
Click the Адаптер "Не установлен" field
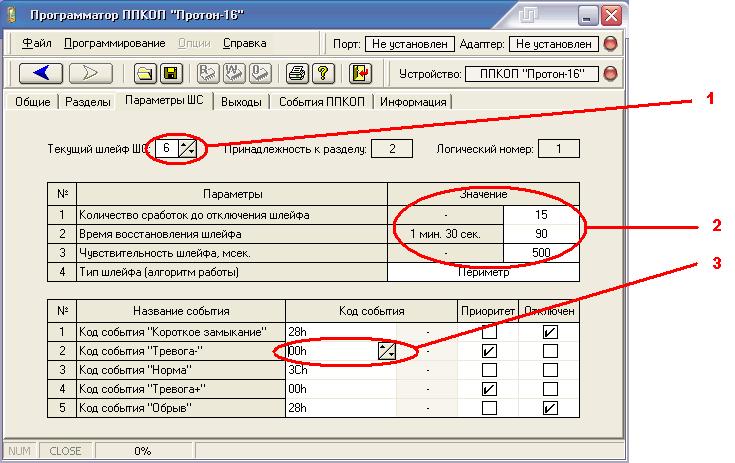(x=554, y=44)
